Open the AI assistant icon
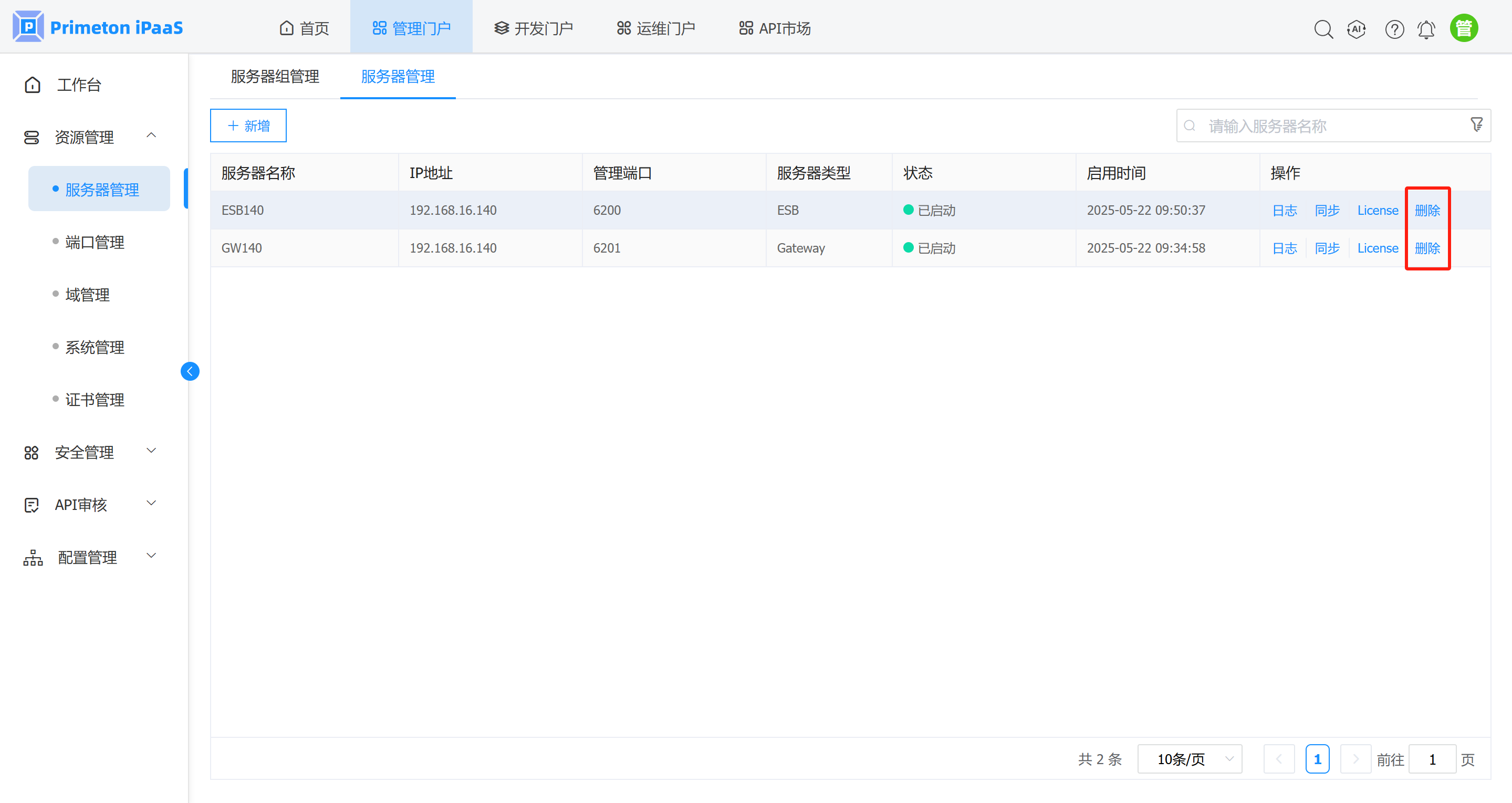 [x=1357, y=29]
